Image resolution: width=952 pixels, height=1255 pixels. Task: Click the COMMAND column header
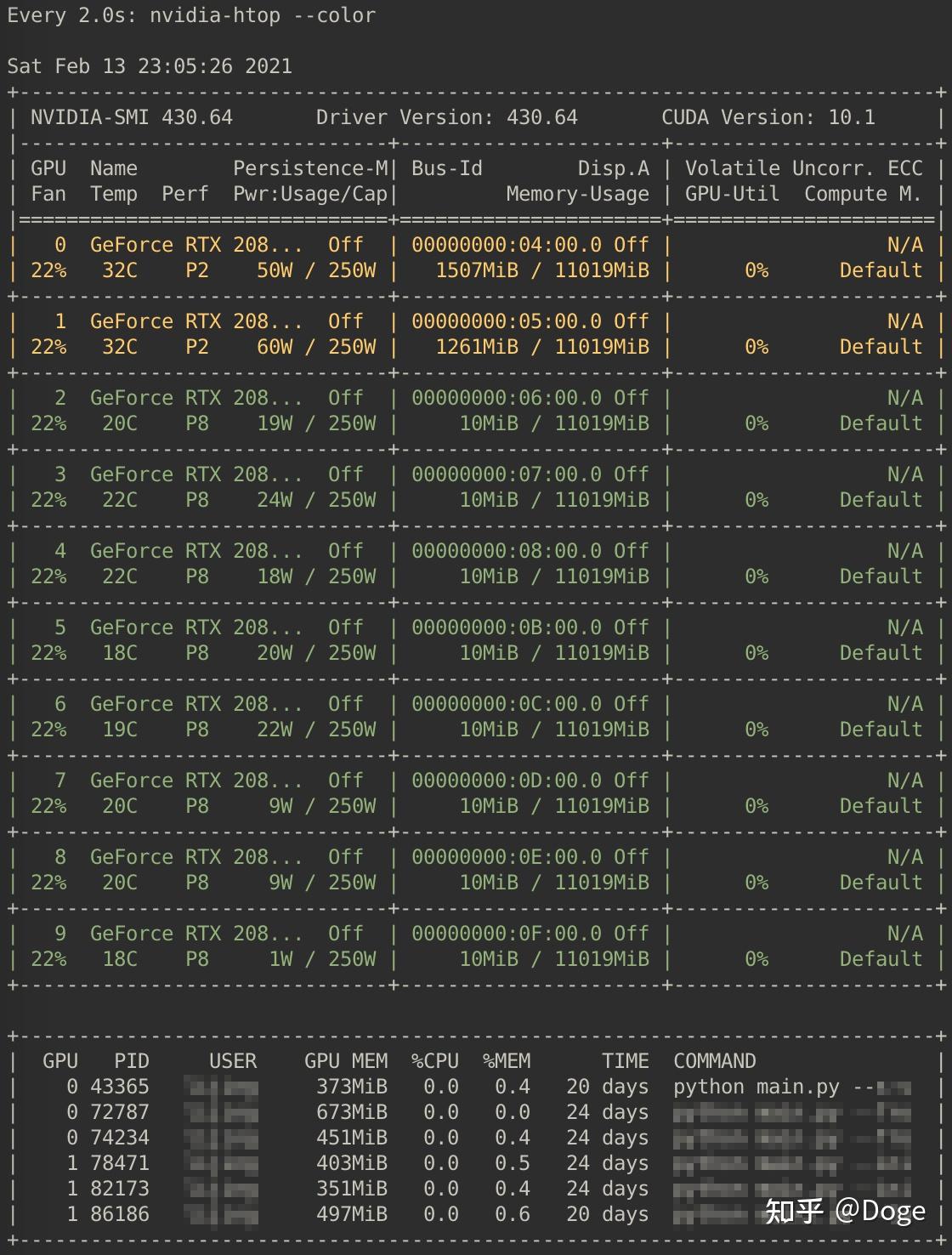click(715, 1061)
